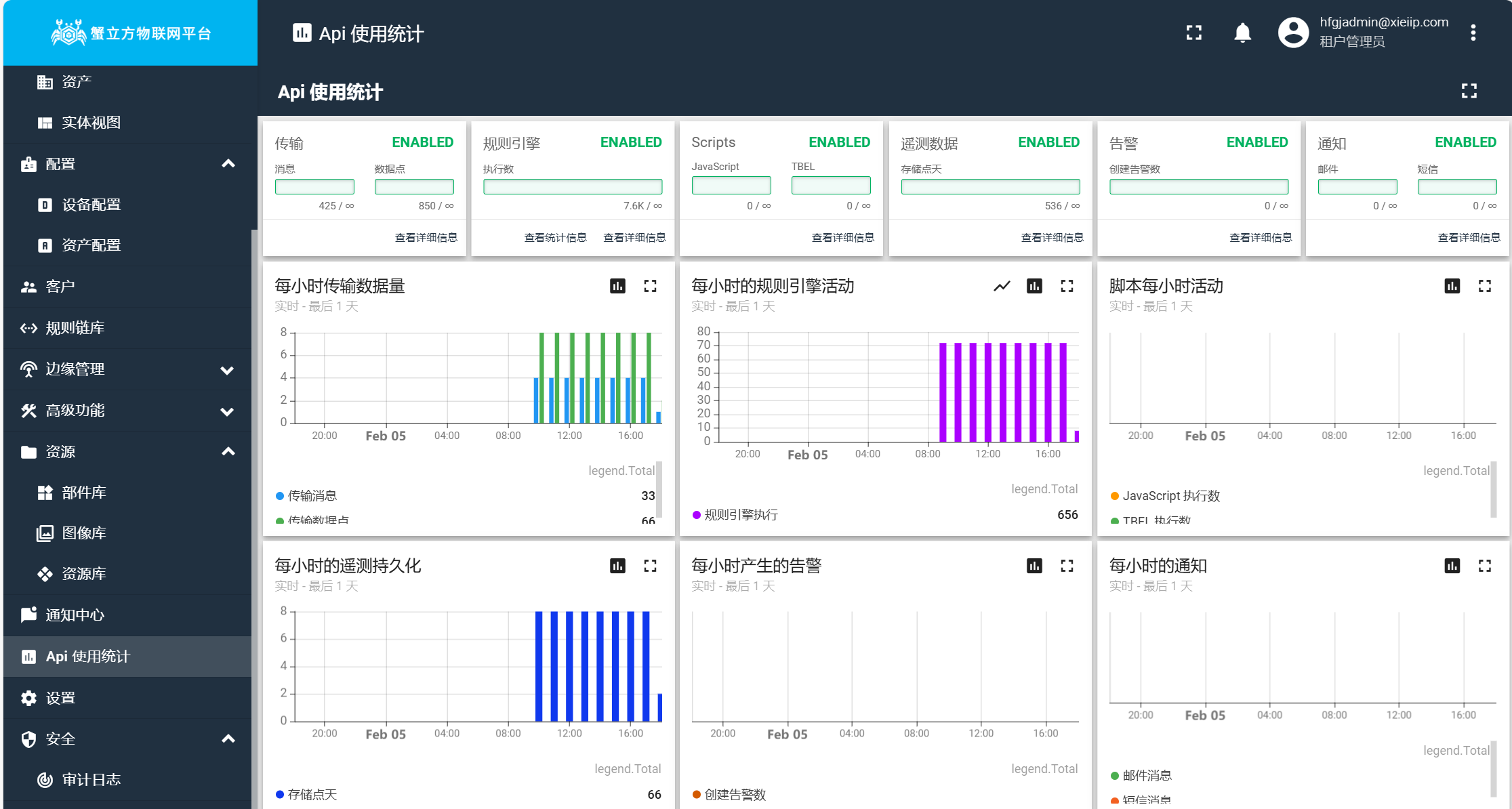Click the 脚本每小时活动 legend scrollbar

point(1494,490)
